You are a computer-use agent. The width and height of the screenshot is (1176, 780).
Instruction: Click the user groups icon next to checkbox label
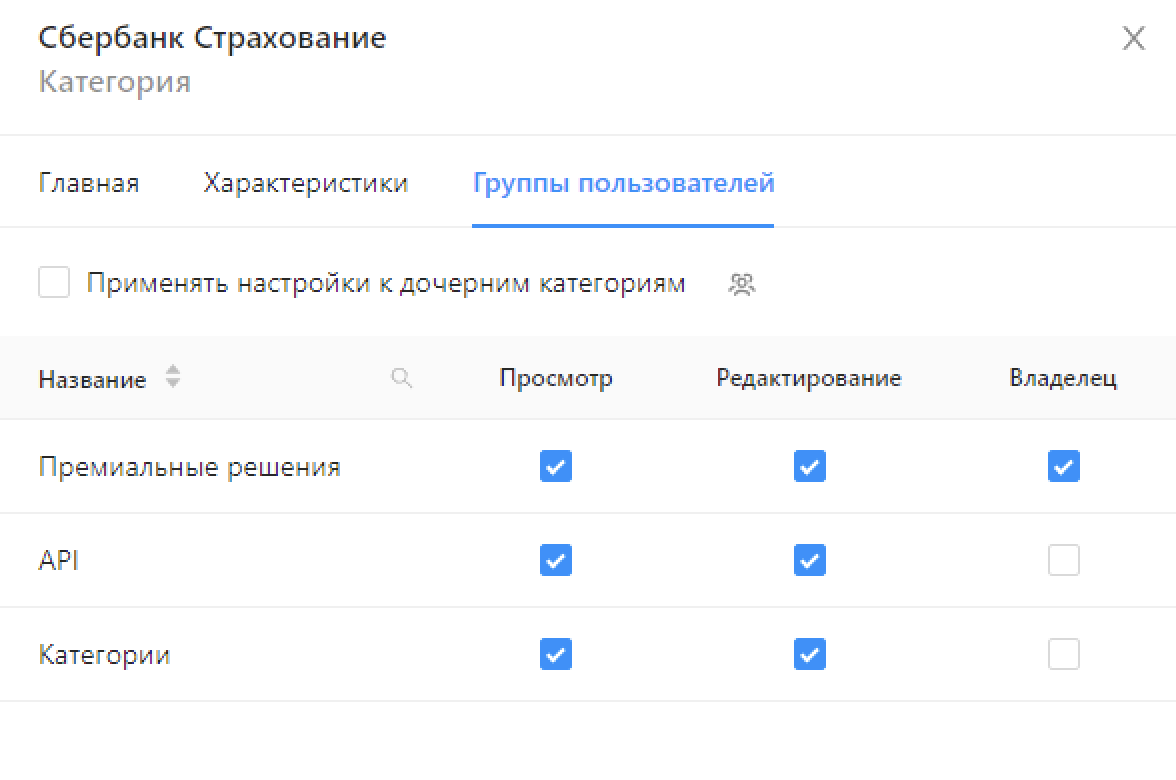741,285
